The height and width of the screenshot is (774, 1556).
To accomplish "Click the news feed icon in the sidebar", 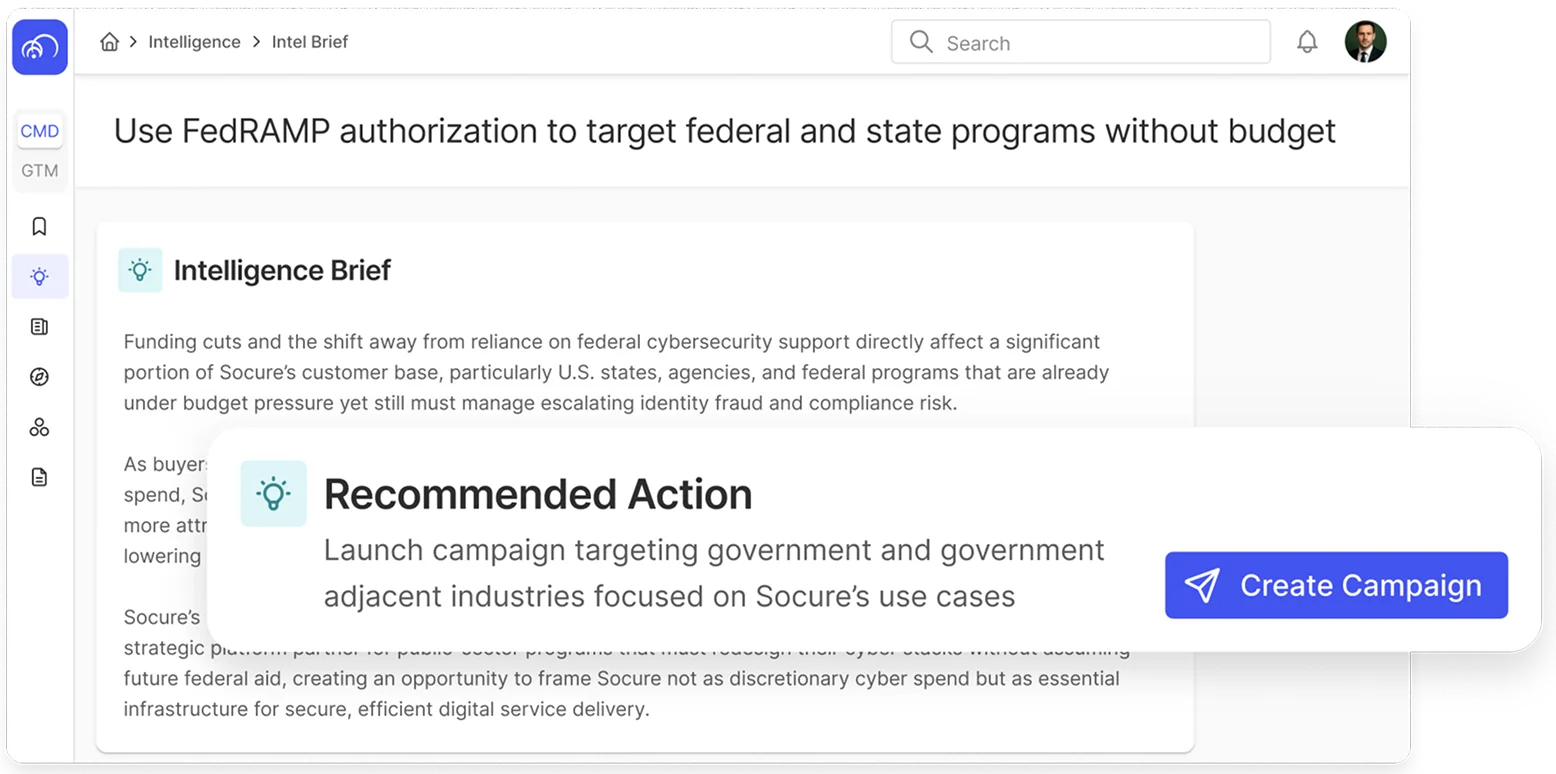I will pos(39,326).
